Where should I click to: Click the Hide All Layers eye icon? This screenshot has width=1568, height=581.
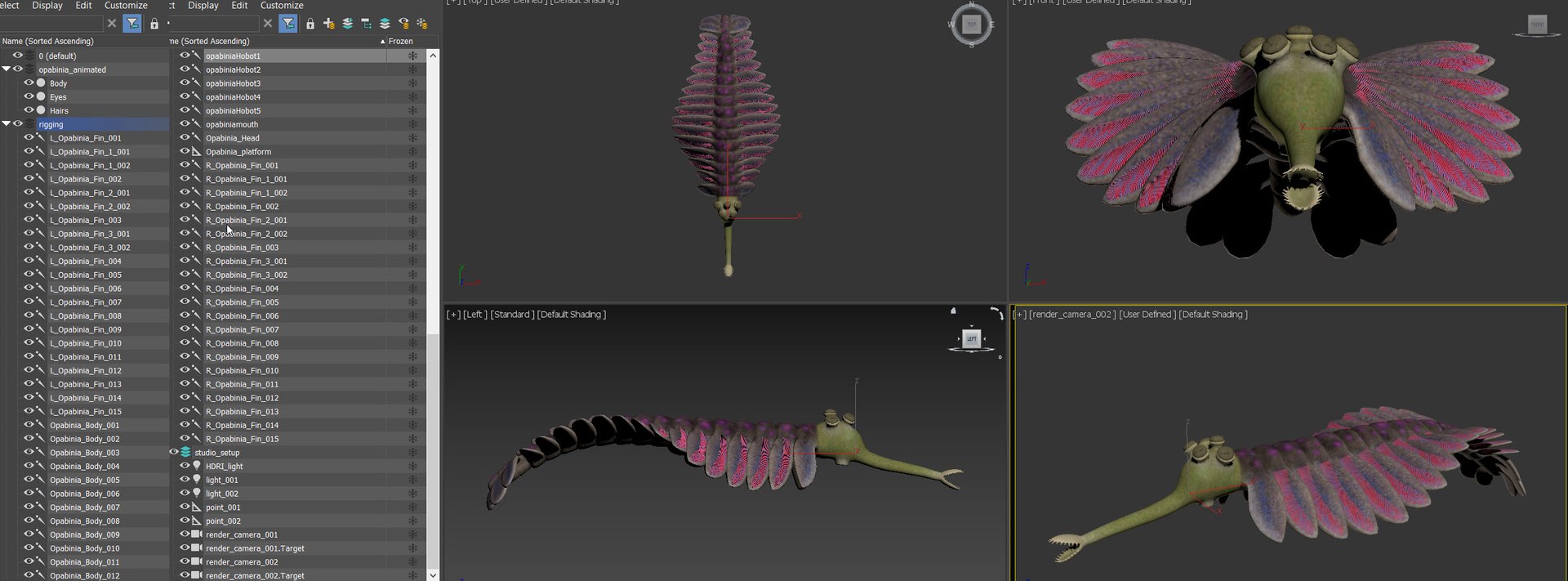(403, 24)
